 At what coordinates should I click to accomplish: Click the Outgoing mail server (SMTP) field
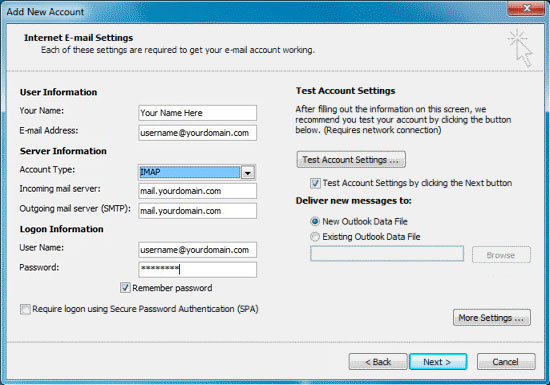[197, 211]
